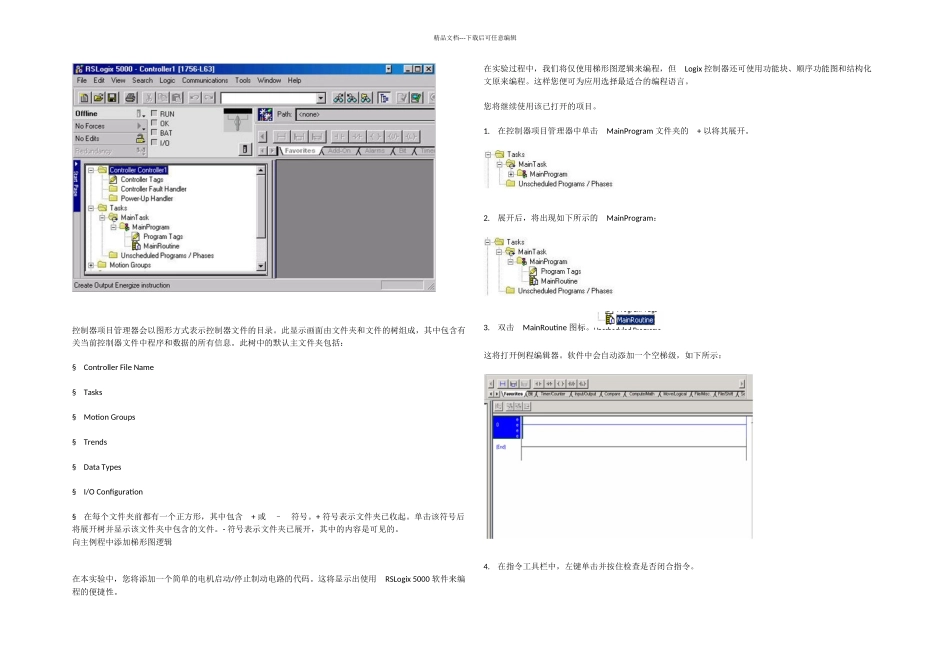Click the Undo arrow icon
This screenshot has height=672, width=950.
click(194, 98)
